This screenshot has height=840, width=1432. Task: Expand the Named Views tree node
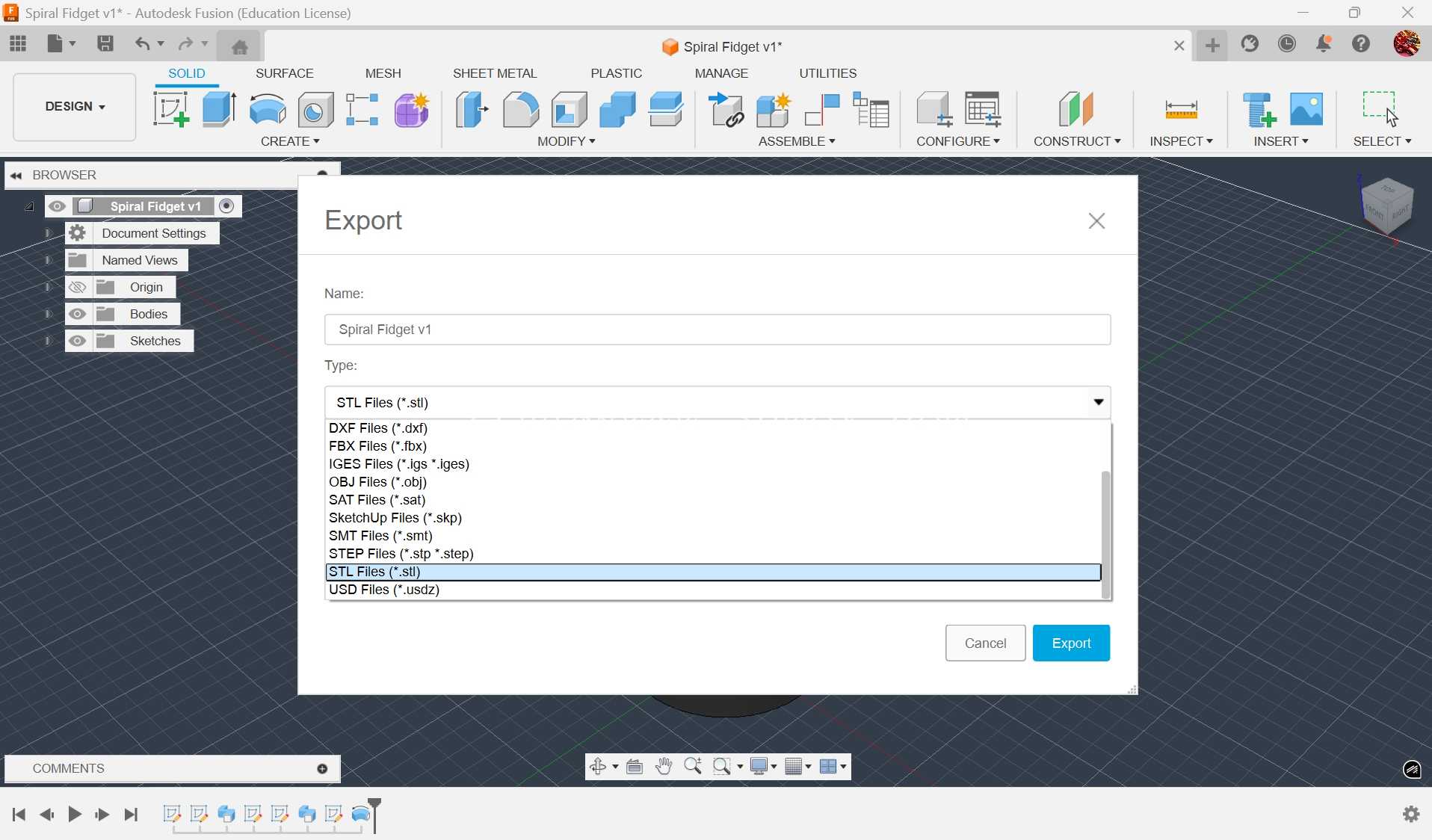pyautogui.click(x=47, y=260)
